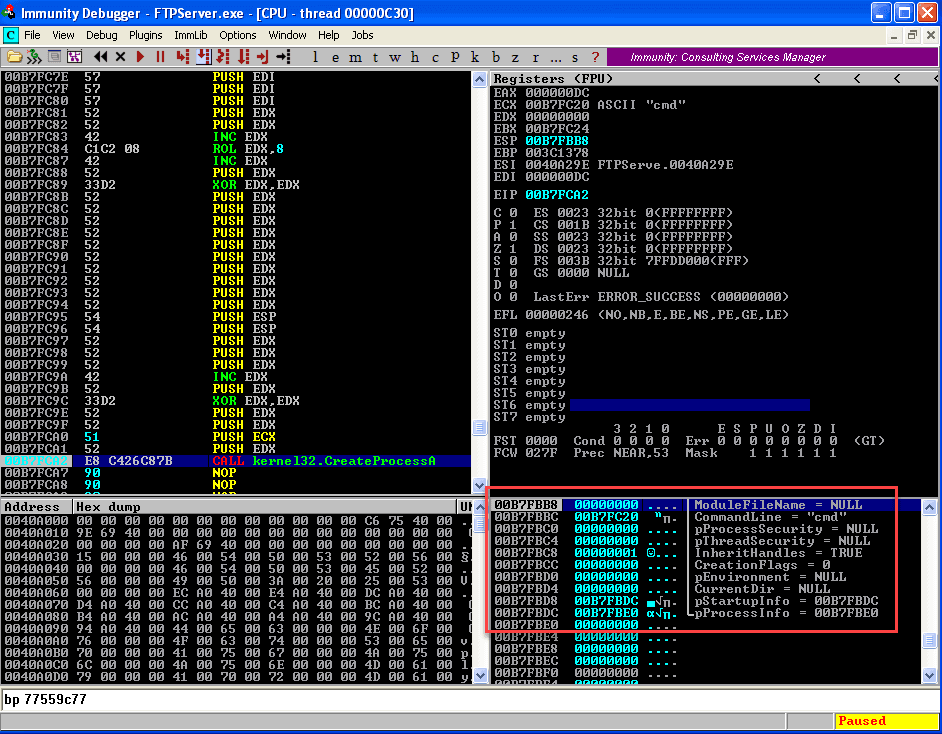Click the Step into icon
The width and height of the screenshot is (942, 734).
click(183, 57)
